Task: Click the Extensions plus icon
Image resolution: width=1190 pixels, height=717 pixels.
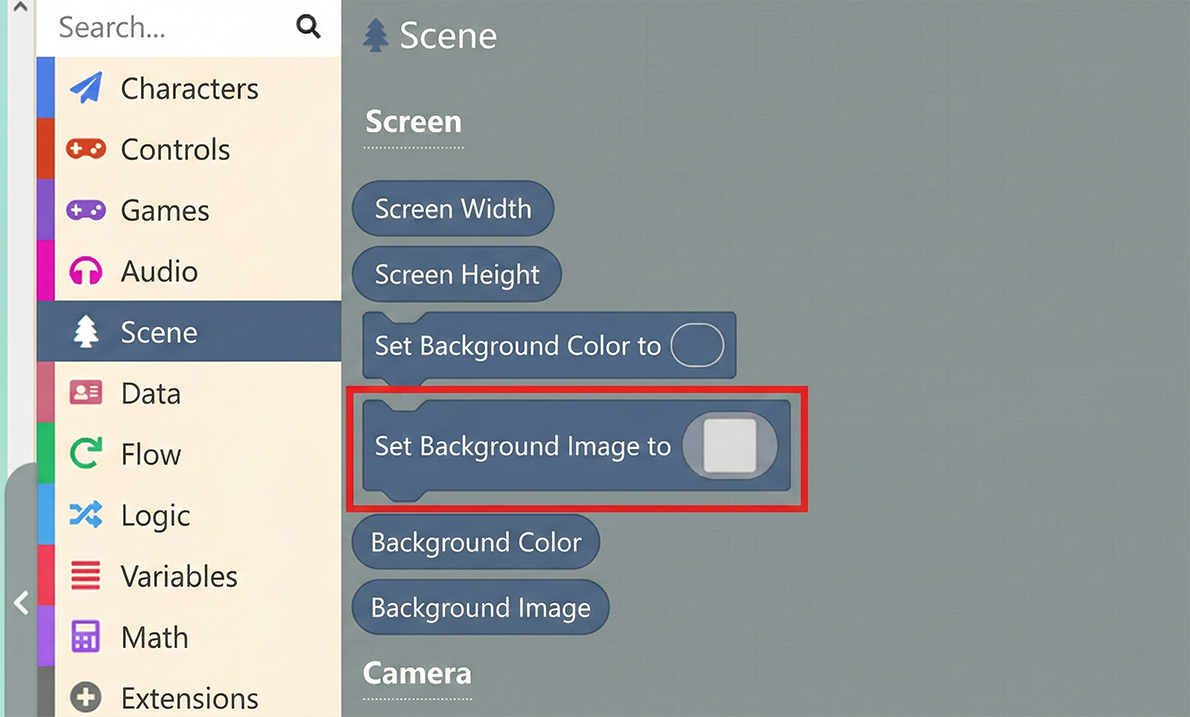Action: tap(86, 697)
